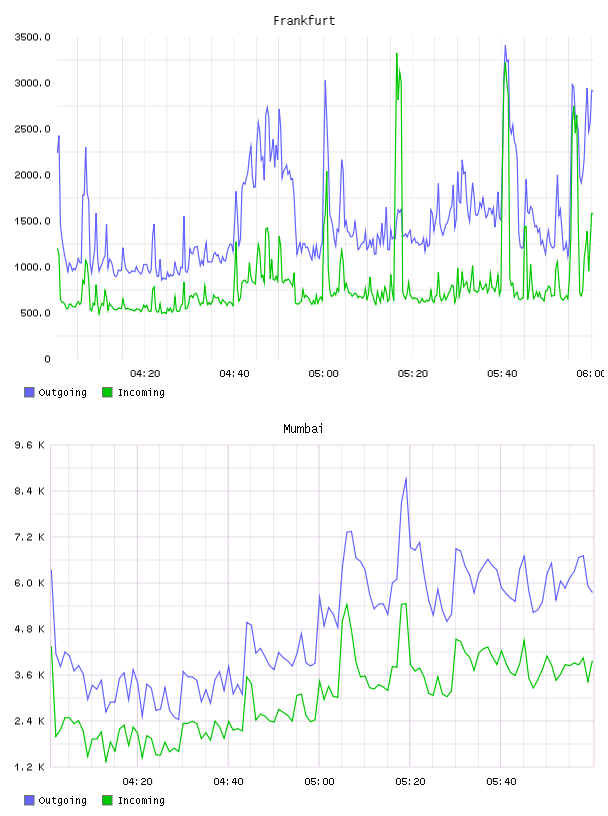The image size is (608, 816).
Task: Click the Incoming legend label in Frankfurt chart
Action: click(141, 392)
